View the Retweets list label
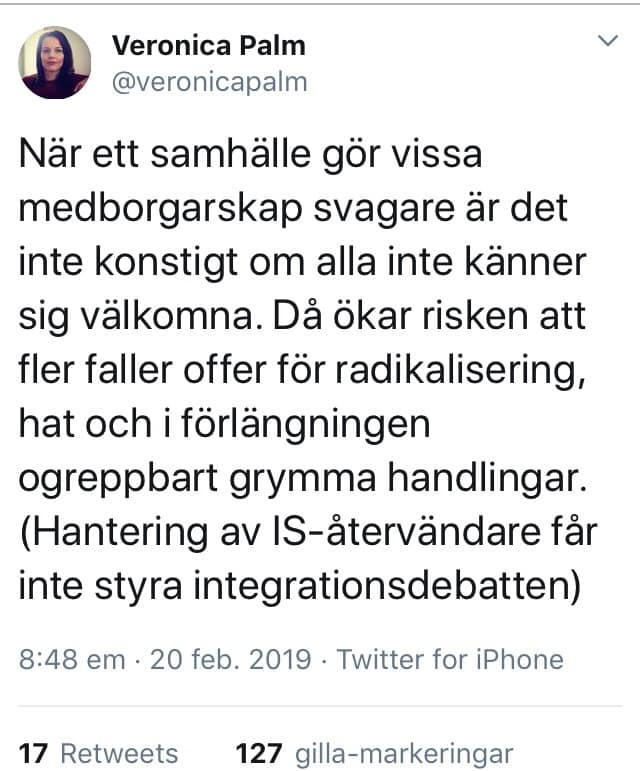 click(119, 753)
